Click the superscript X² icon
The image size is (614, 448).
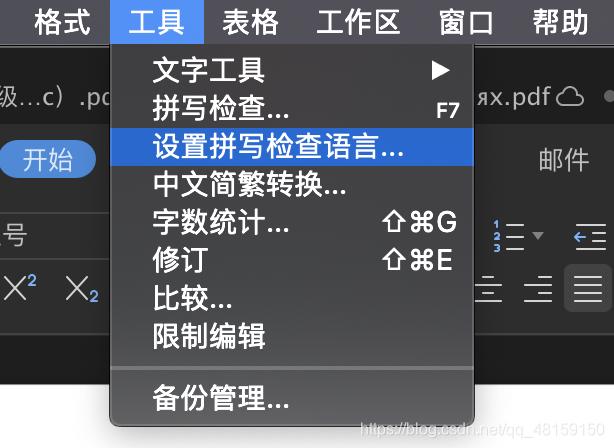20,288
